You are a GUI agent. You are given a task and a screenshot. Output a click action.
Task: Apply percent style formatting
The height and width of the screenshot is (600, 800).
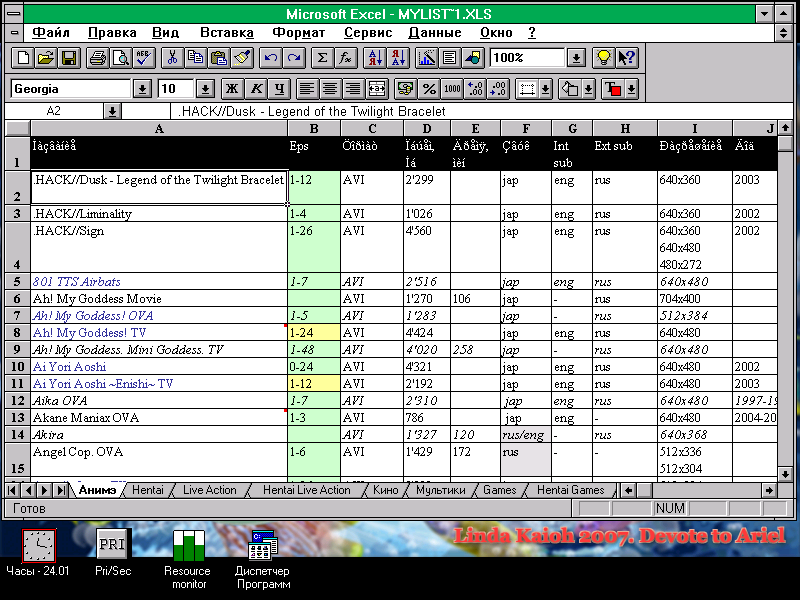click(x=429, y=89)
